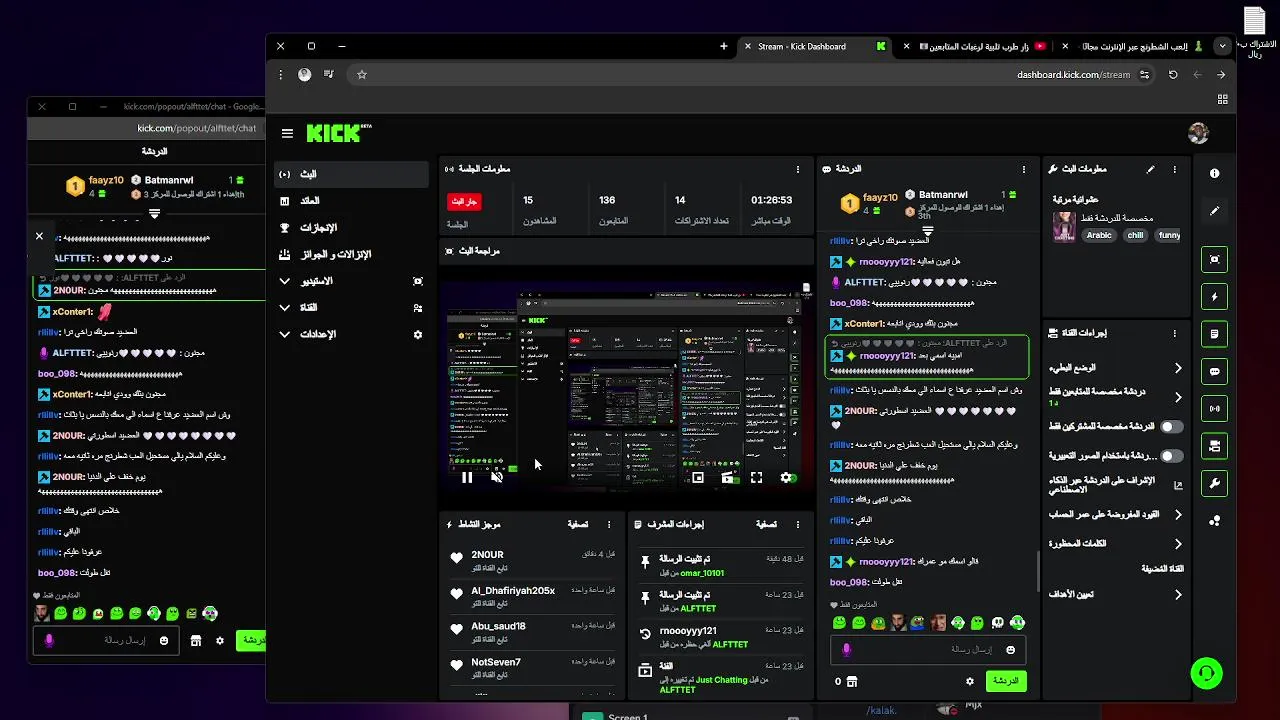
Task: Open the info icon in right sidebar
Action: tap(1214, 173)
